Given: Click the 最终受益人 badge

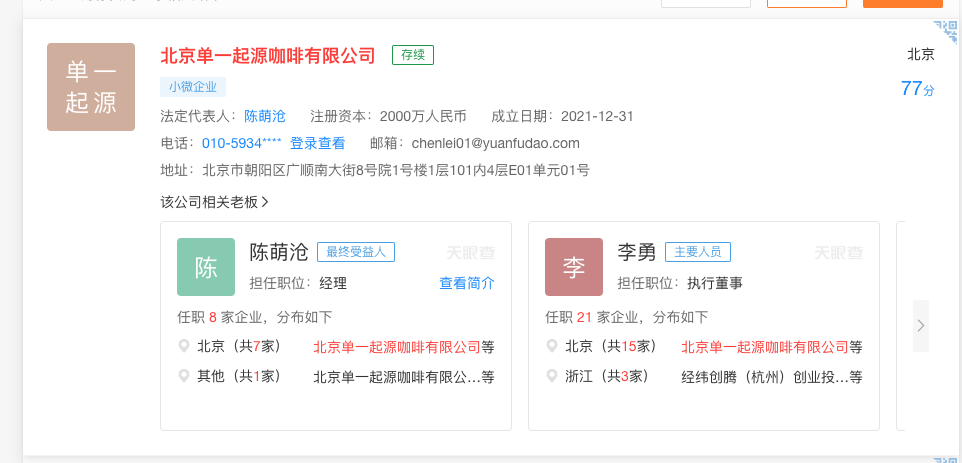Looking at the screenshot, I should click(x=356, y=252).
